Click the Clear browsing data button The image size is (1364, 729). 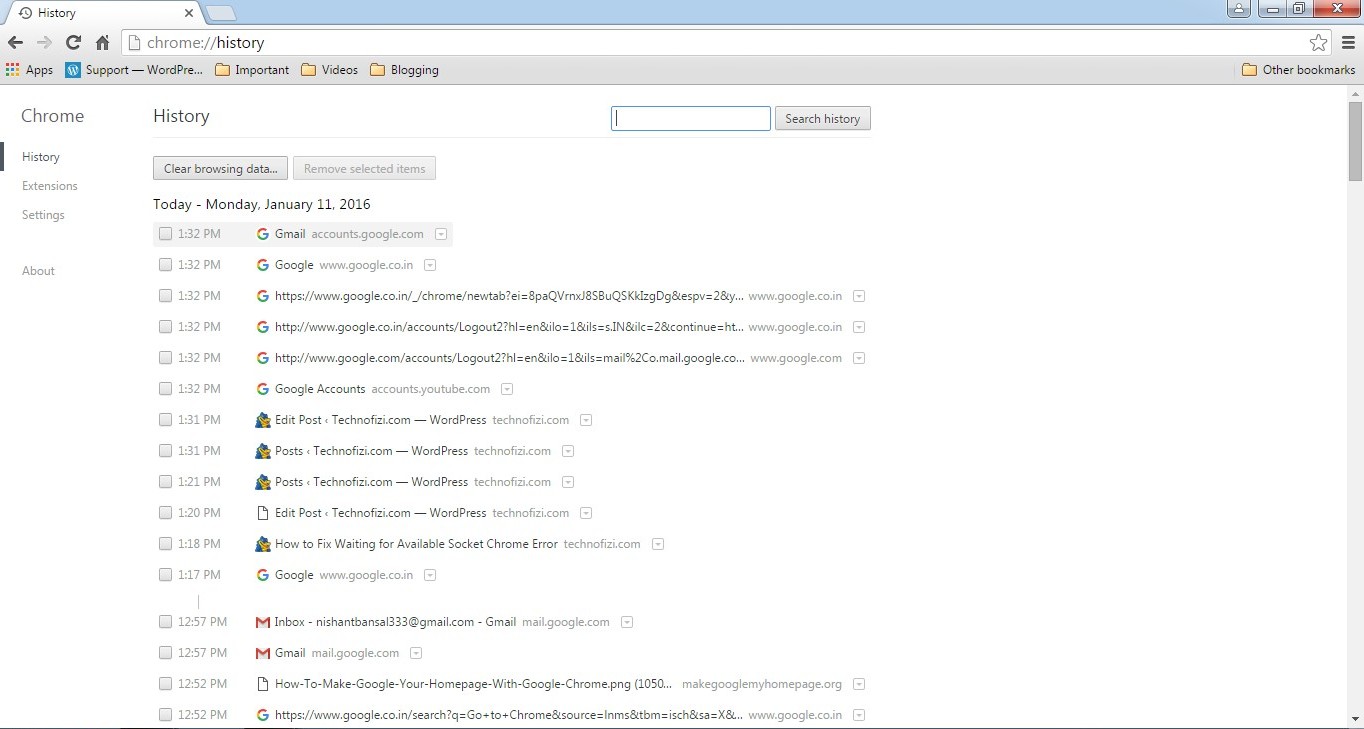click(x=221, y=169)
